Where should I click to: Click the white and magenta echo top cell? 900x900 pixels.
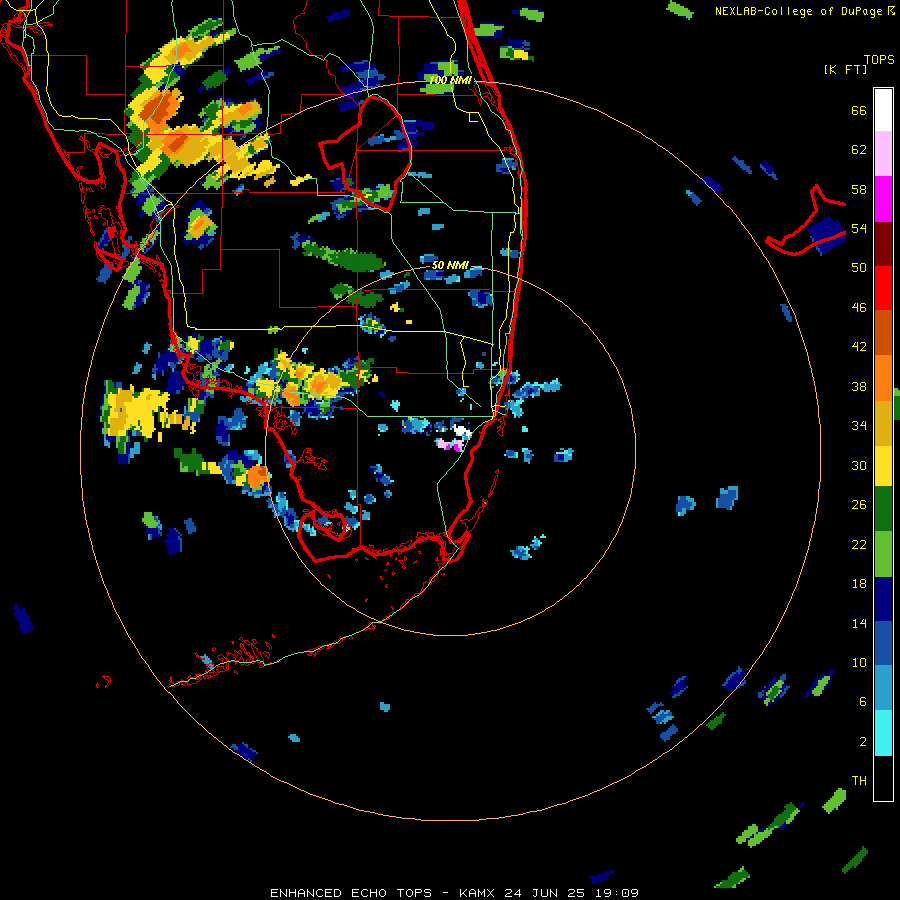click(454, 437)
